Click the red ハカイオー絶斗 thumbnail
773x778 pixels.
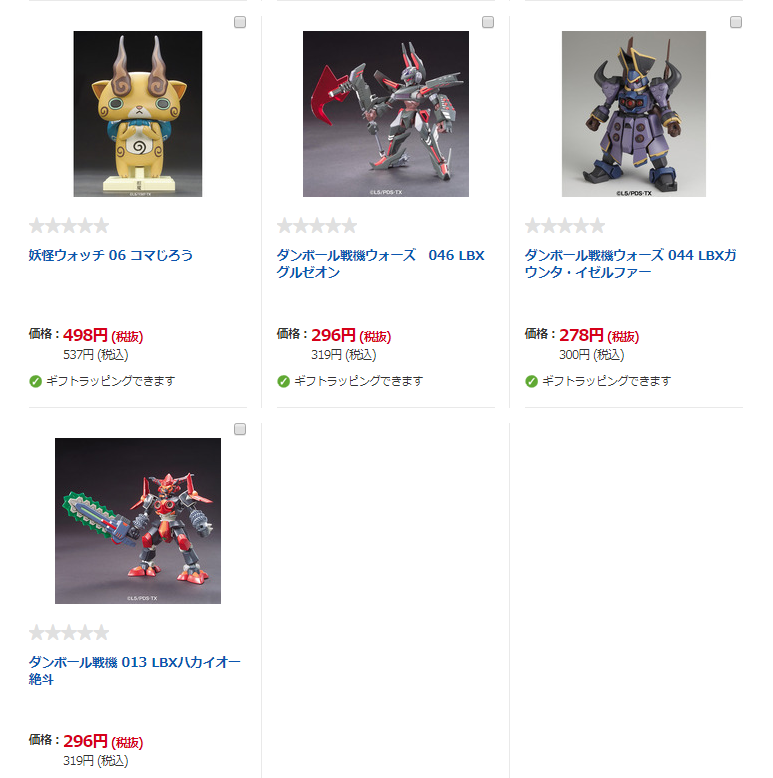point(138,521)
